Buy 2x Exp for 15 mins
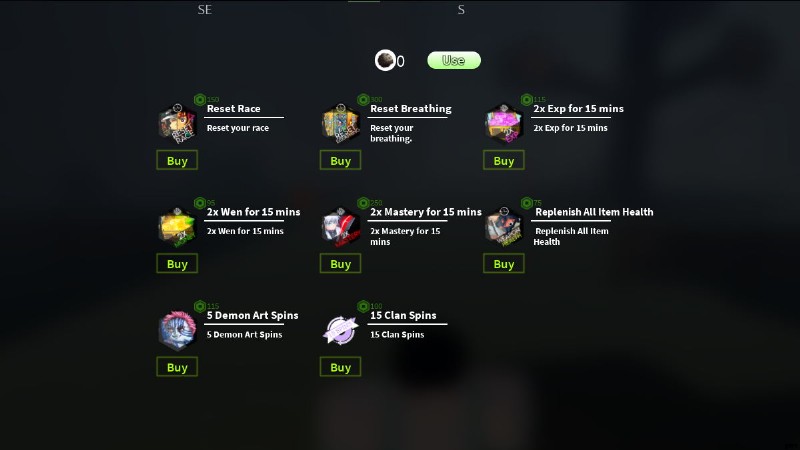Viewport: 800px width, 450px height. [504, 161]
